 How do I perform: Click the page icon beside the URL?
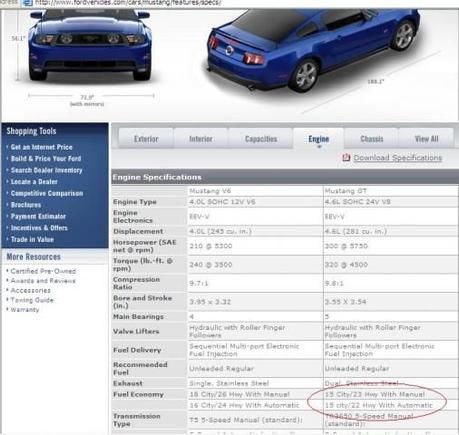[x=27, y=3]
